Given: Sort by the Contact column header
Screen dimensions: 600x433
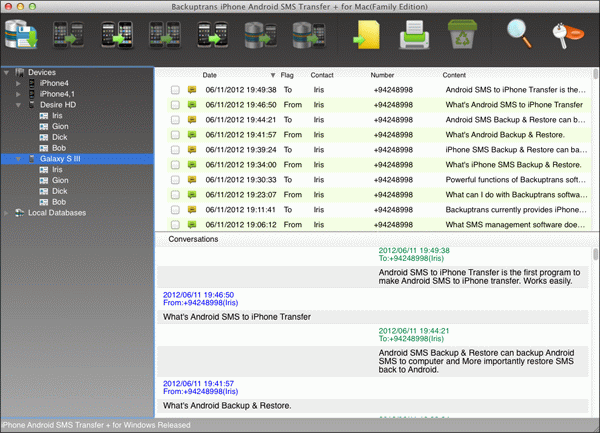Looking at the screenshot, I should (x=322, y=75).
